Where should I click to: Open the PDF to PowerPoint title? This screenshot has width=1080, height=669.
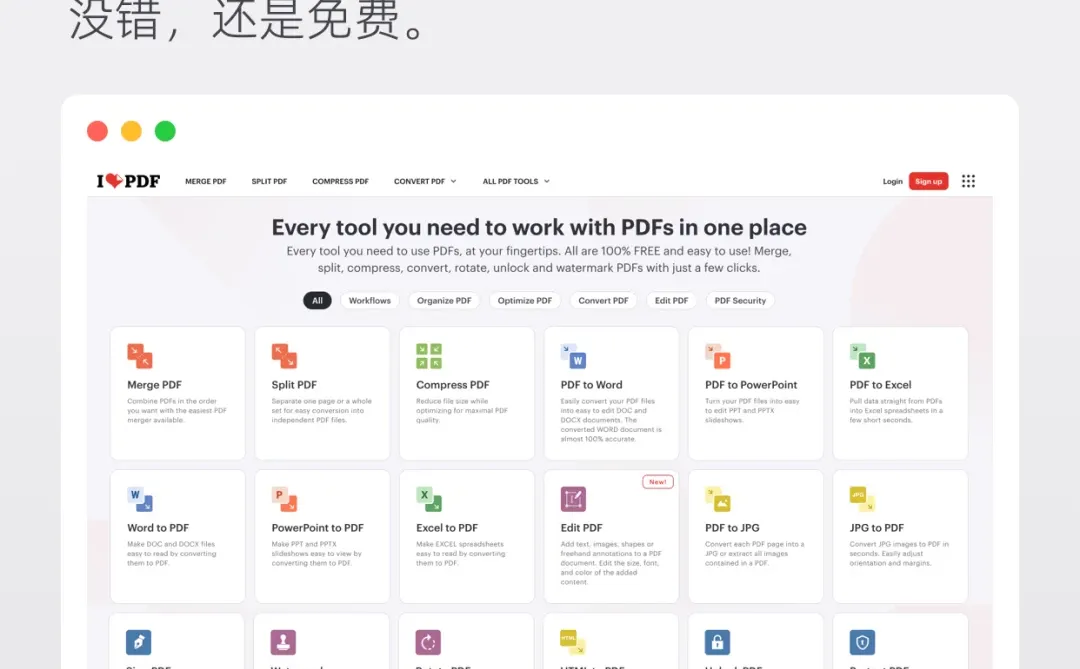[751, 384]
